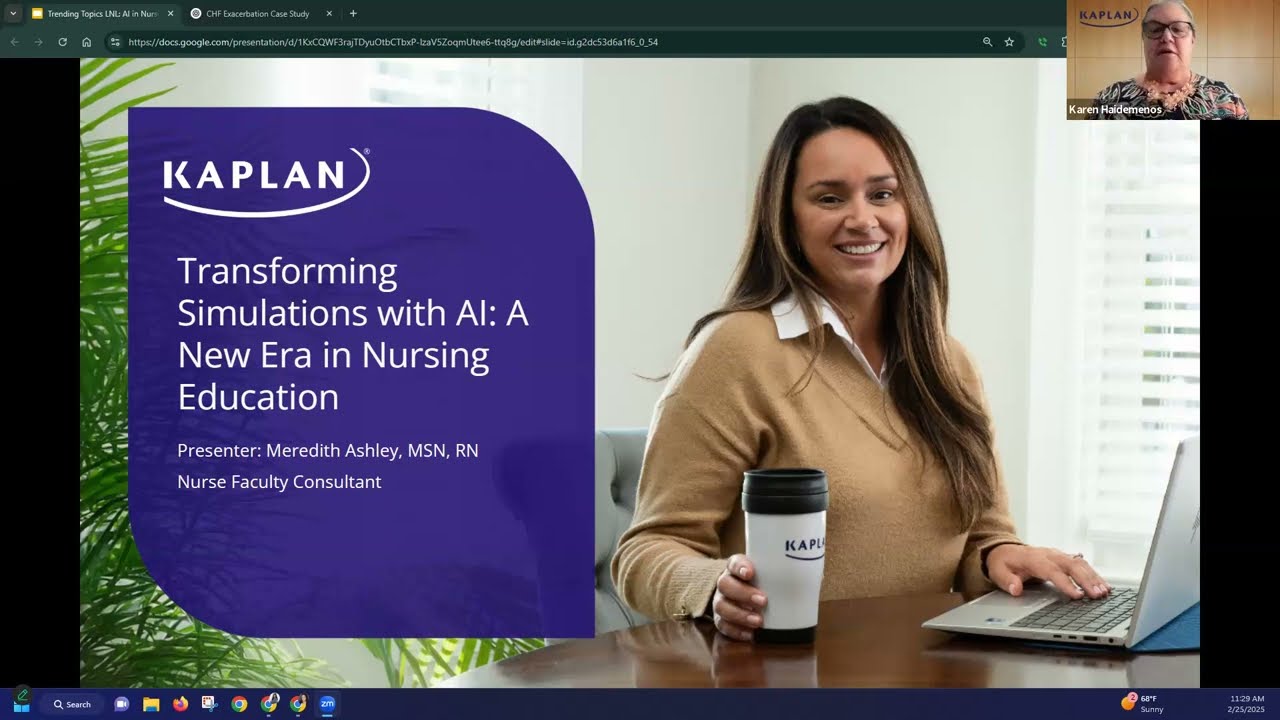
Task: Open the zoom magnifier in address bar
Action: click(x=987, y=42)
